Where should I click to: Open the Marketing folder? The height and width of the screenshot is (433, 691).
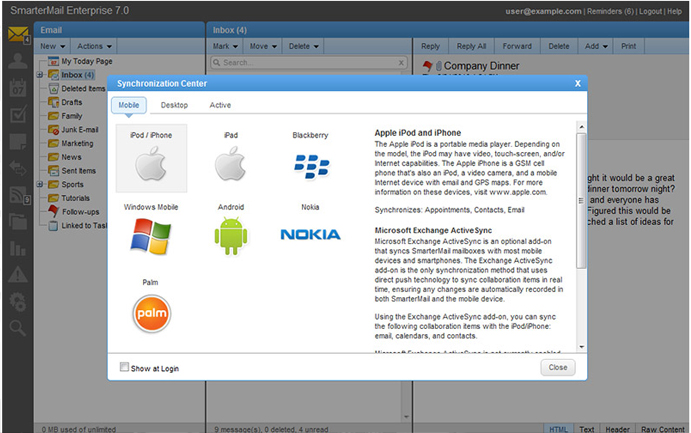[77, 143]
